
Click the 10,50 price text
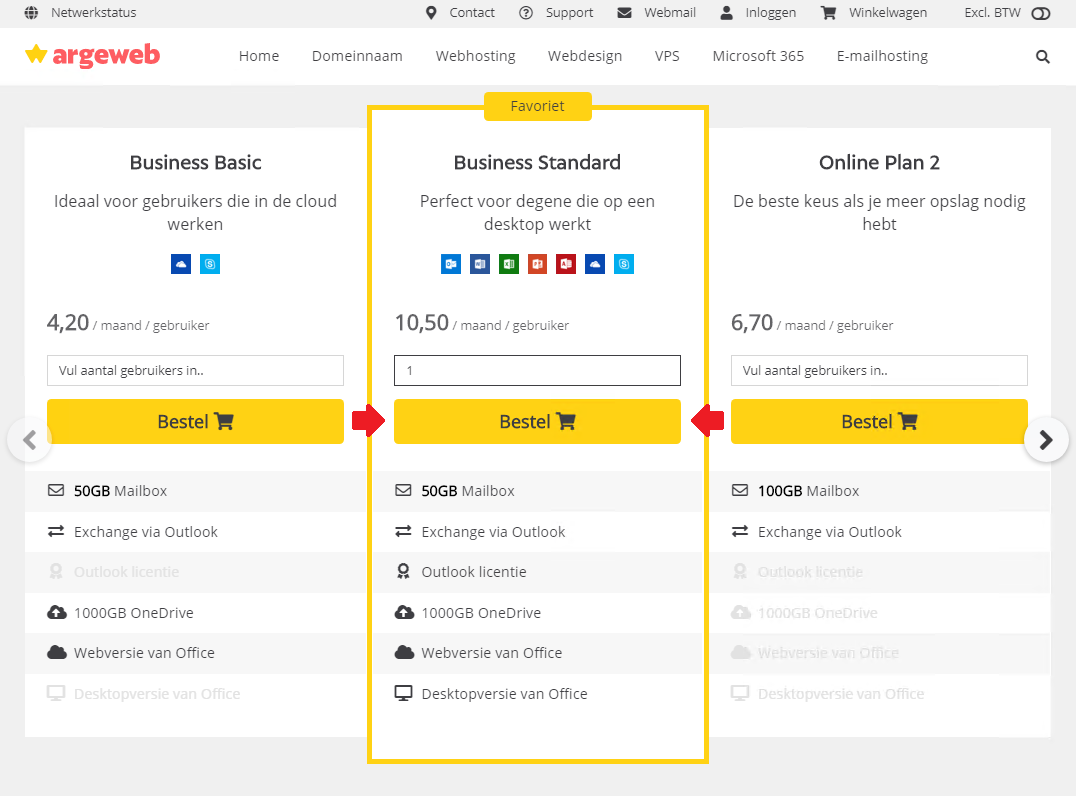(x=421, y=323)
